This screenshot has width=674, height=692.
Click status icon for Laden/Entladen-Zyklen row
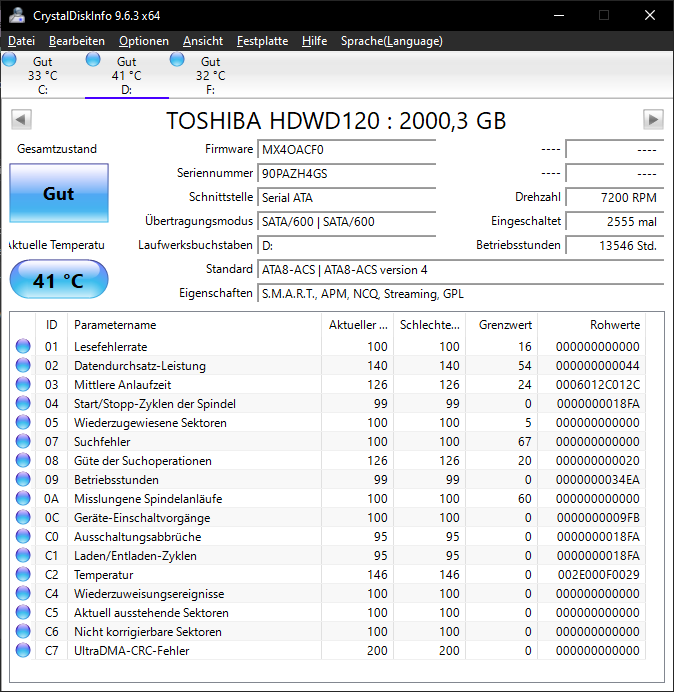pyautogui.click(x=23, y=555)
